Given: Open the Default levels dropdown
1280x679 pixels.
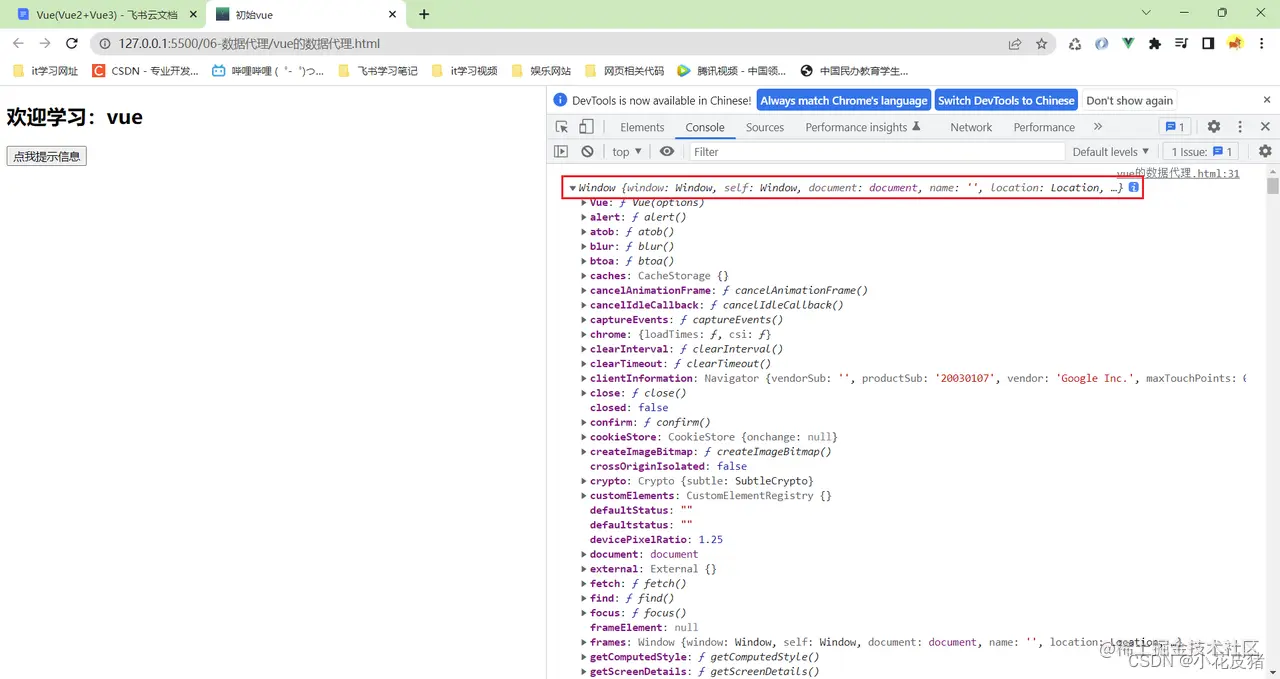Looking at the screenshot, I should point(1111,151).
